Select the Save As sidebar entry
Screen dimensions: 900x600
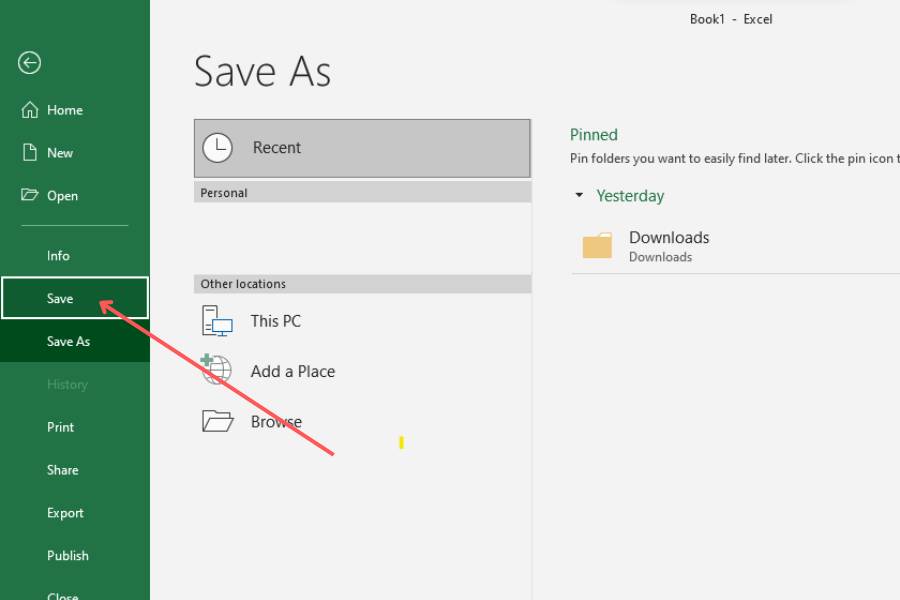click(x=75, y=341)
